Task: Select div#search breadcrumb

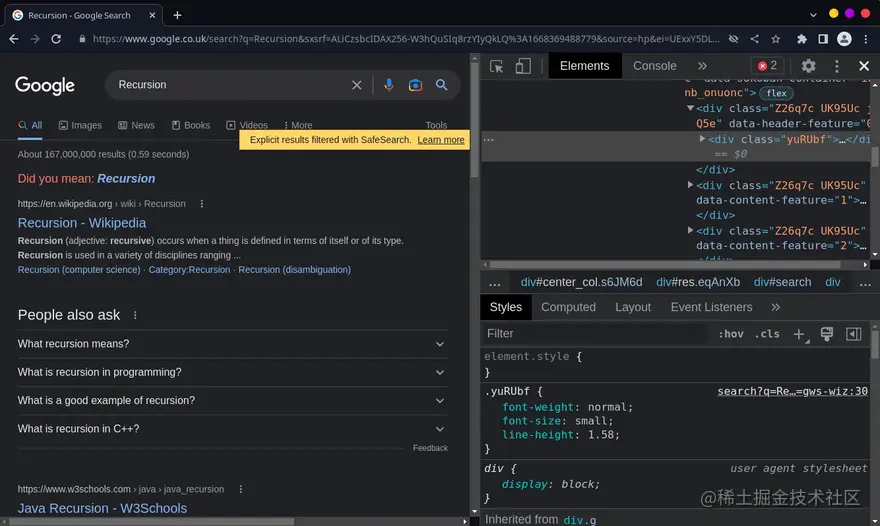Action: [x=782, y=282]
